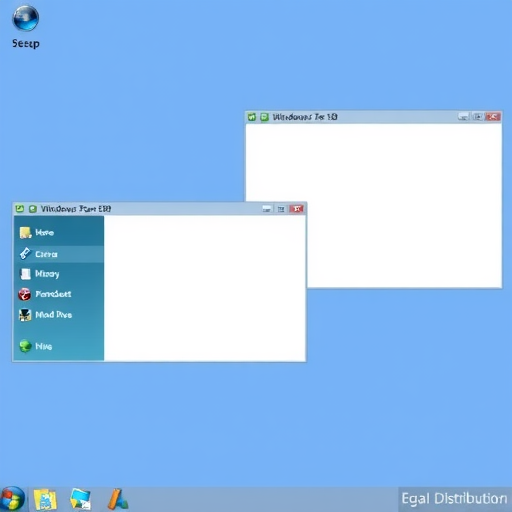Click the red round sidebar icon

(25, 294)
